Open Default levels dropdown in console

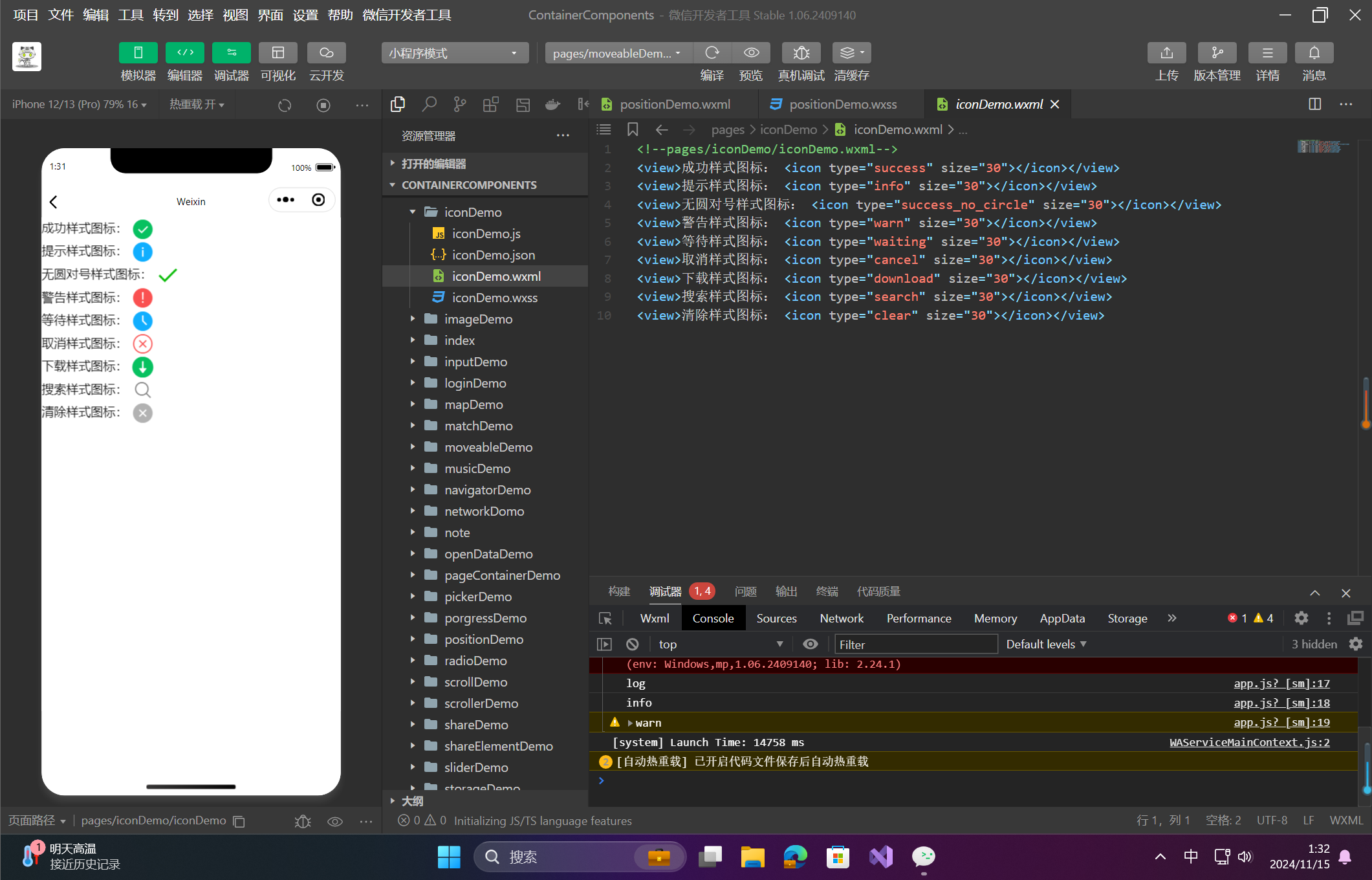tap(1046, 644)
